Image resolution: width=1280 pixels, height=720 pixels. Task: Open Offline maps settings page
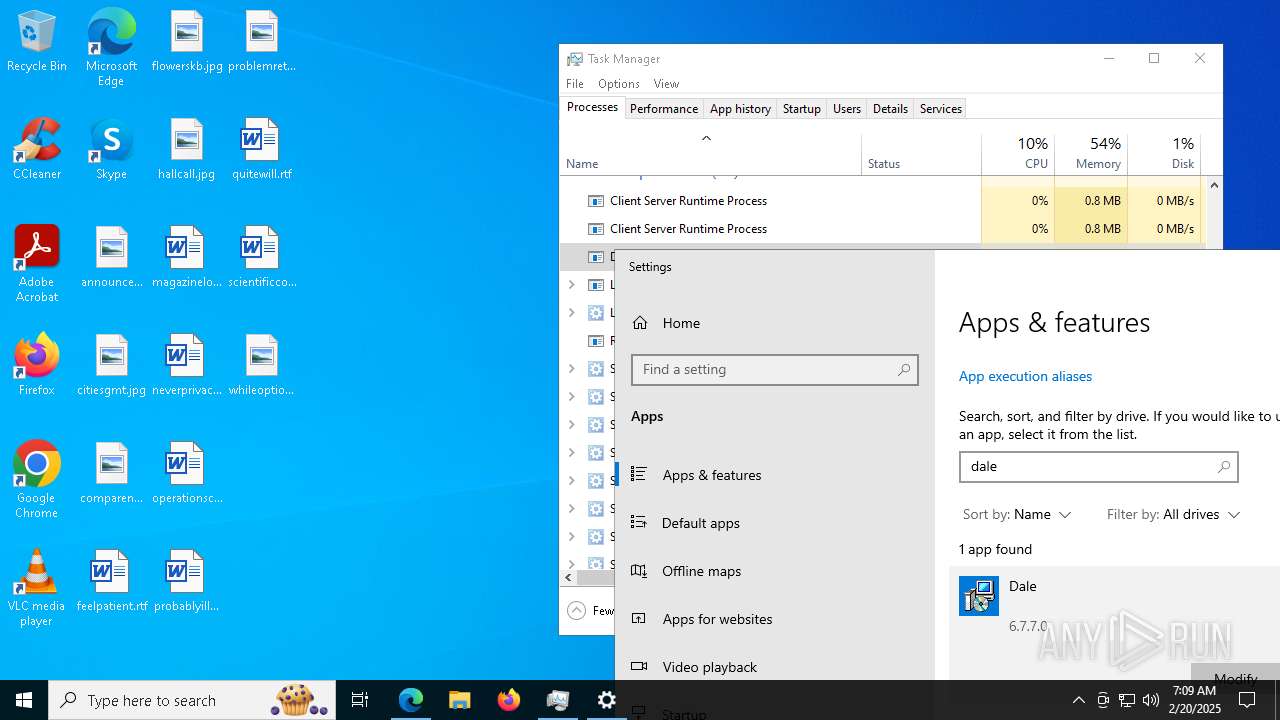(x=775, y=571)
